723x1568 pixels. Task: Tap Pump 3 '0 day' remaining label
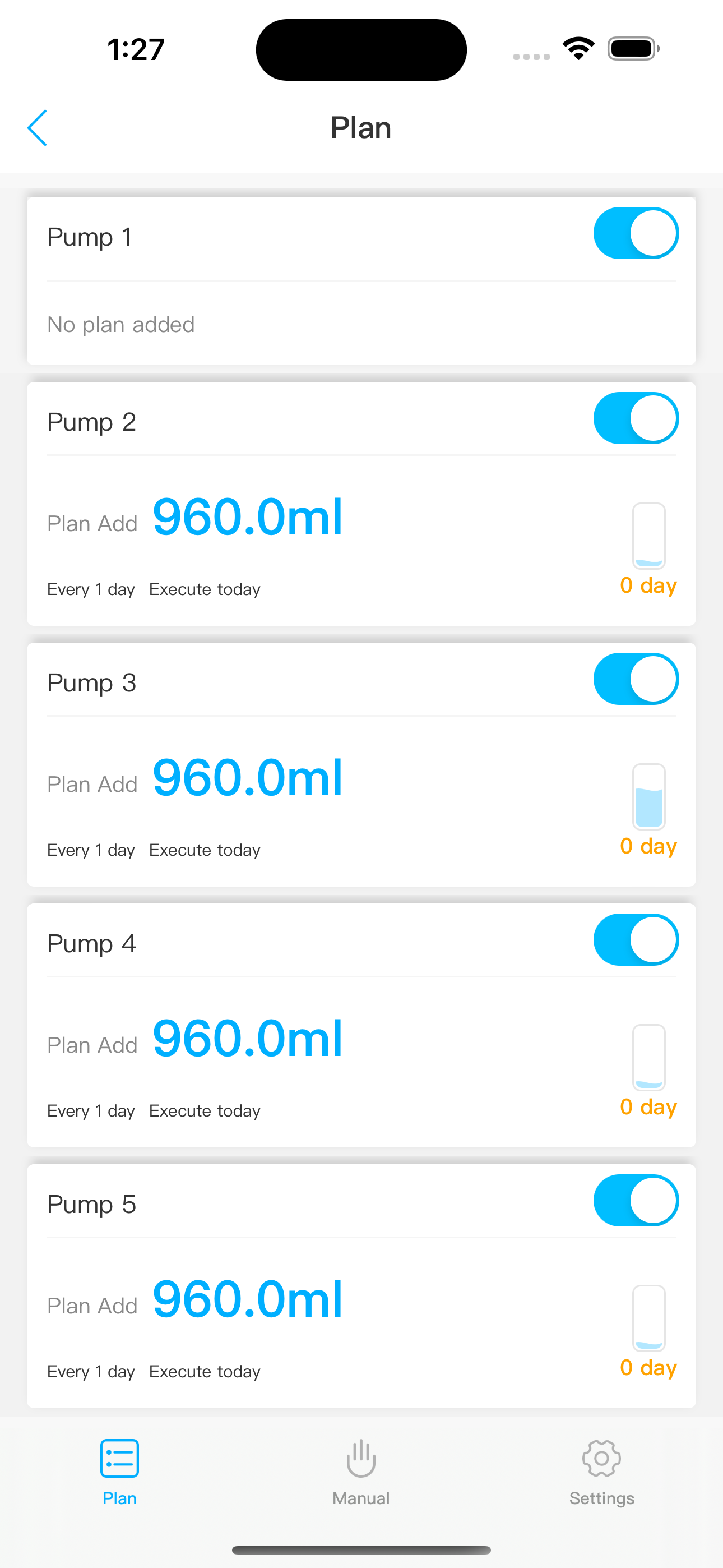coord(648,846)
